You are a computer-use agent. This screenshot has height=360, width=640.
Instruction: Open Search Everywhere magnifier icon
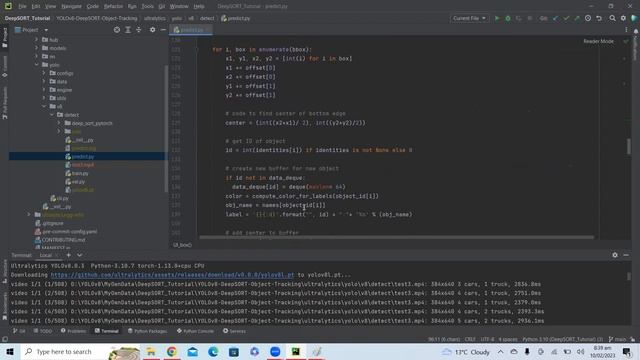coord(612,18)
